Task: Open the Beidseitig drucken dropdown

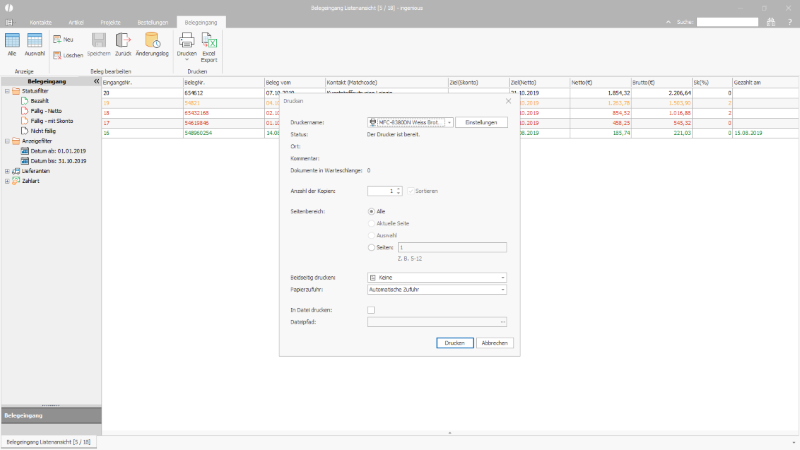Action: [503, 278]
